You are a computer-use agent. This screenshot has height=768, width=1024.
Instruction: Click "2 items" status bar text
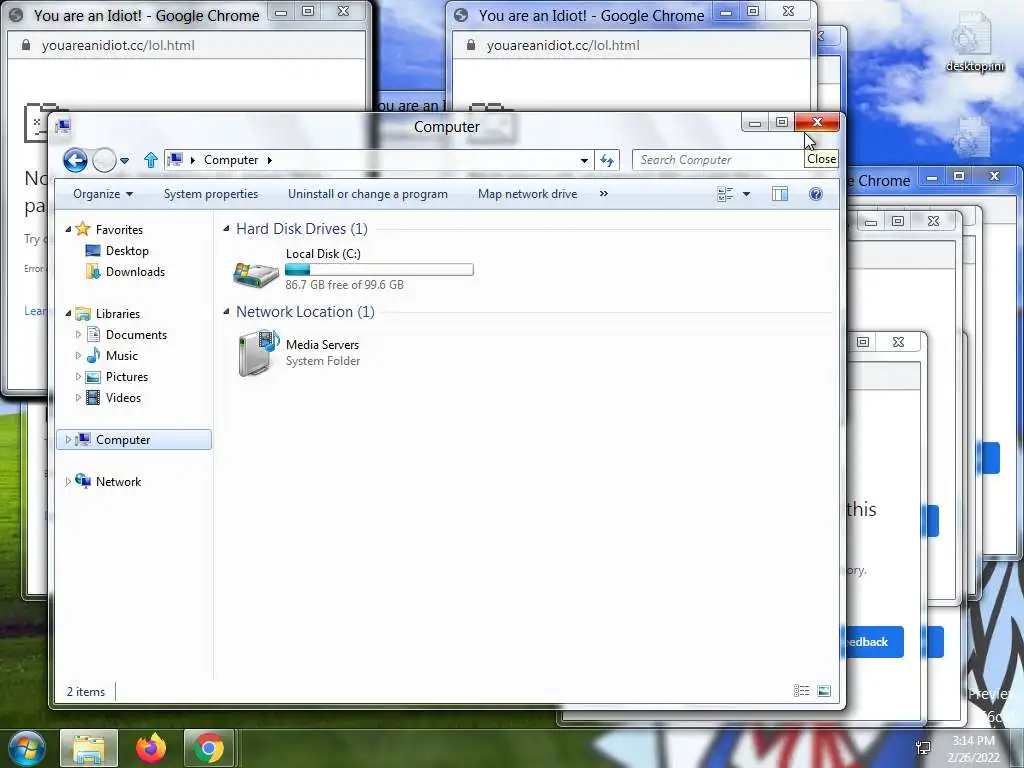86,692
